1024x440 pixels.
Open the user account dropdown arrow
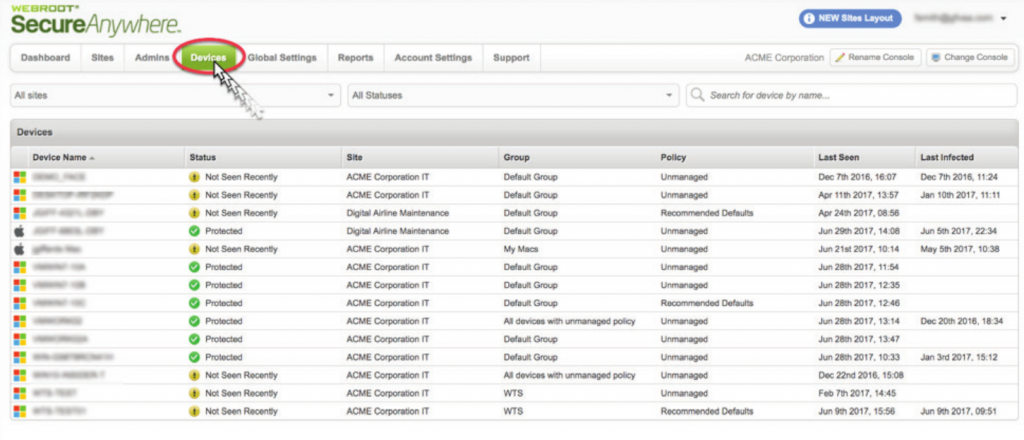1004,19
